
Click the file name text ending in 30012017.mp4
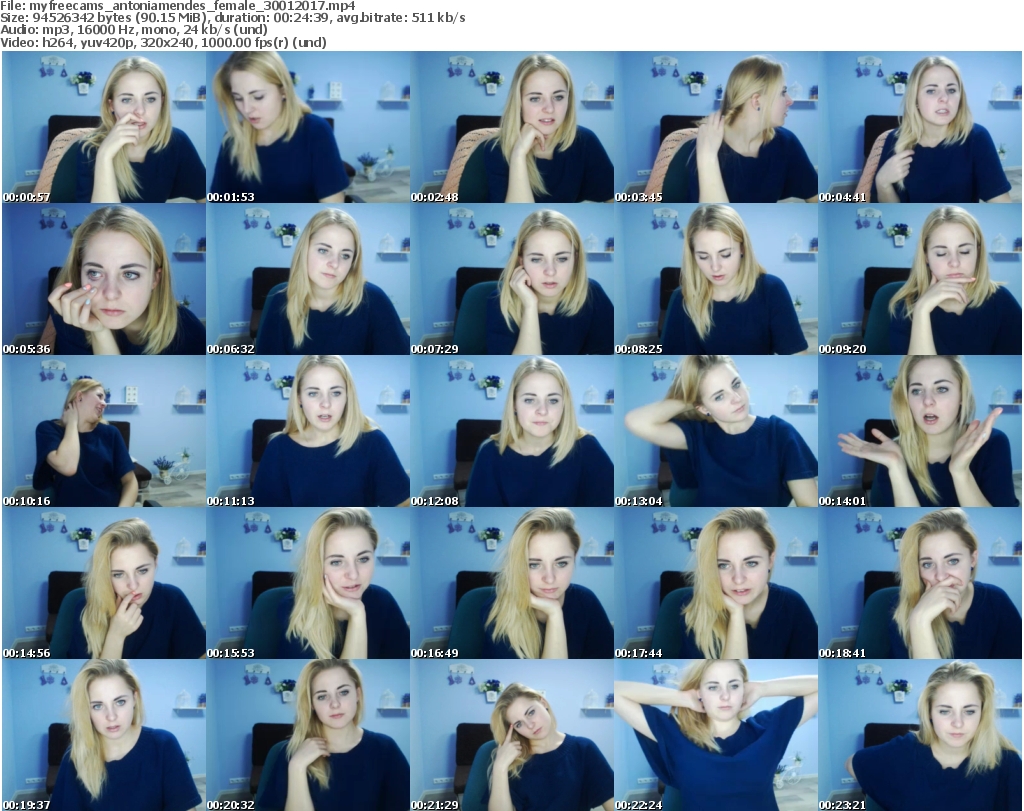coord(193,6)
